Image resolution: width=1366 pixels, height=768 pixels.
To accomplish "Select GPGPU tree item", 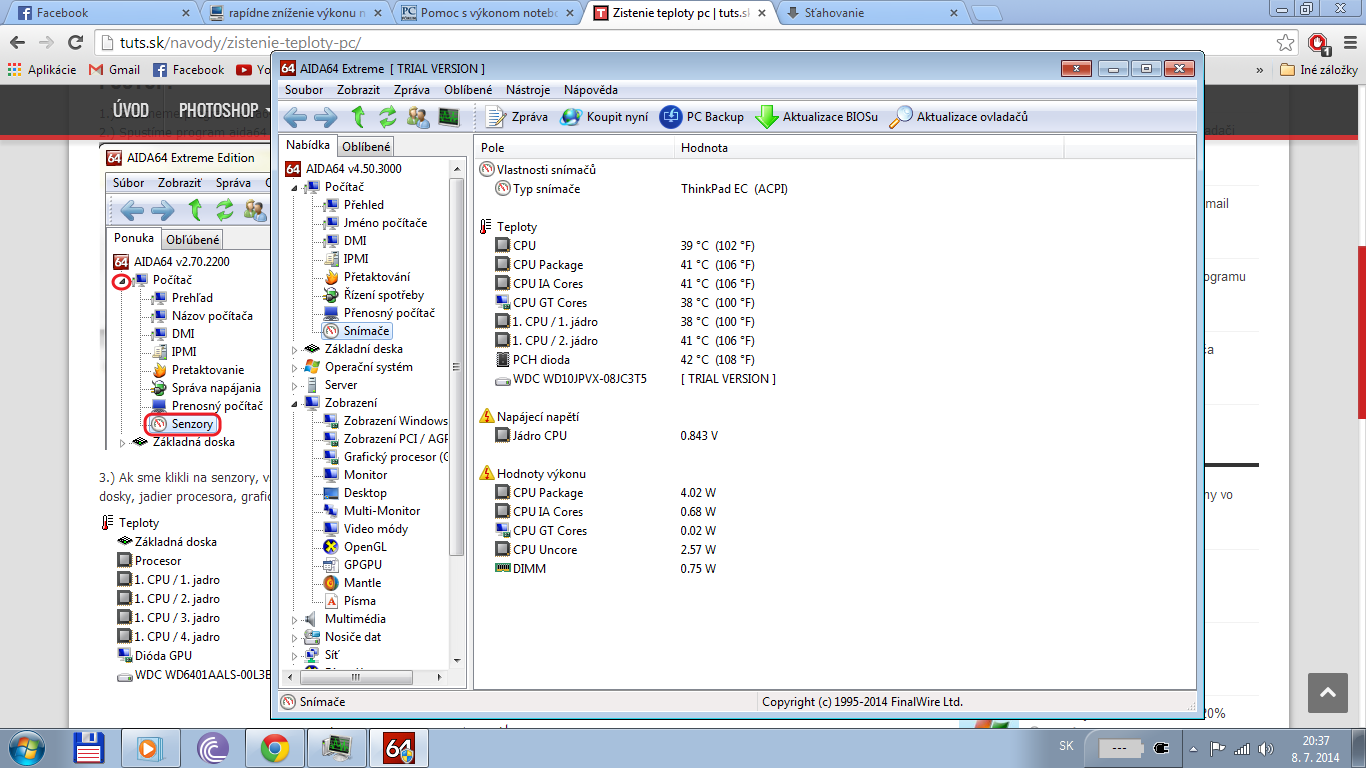I will coord(363,565).
